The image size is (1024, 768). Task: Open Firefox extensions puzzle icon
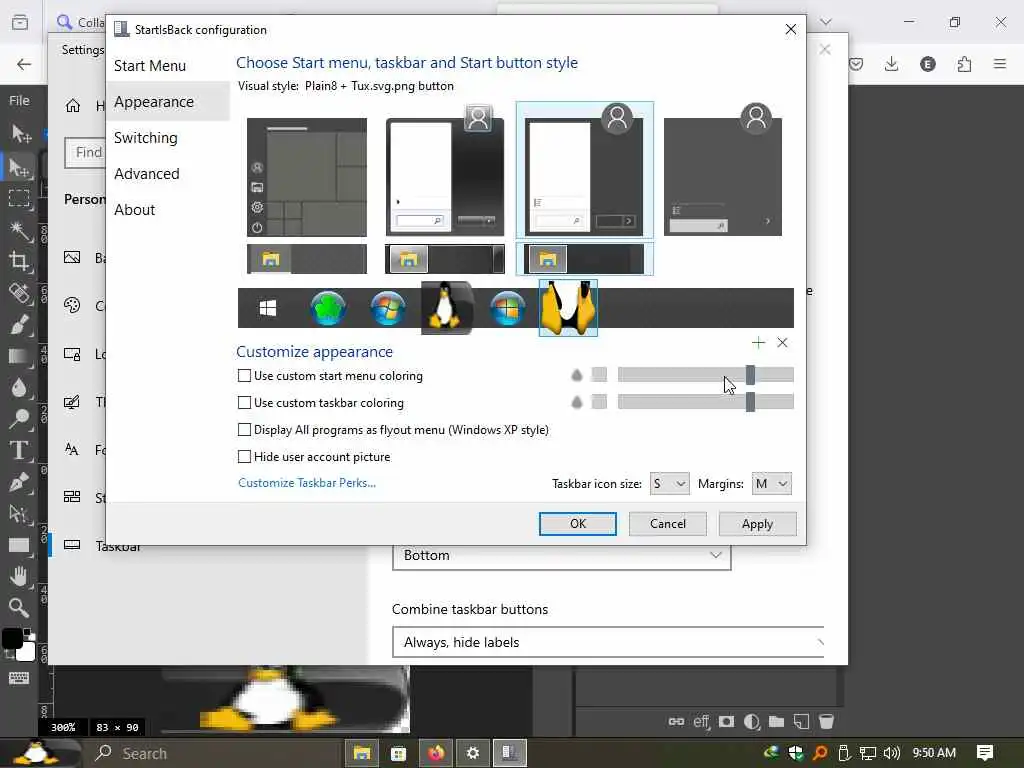965,63
